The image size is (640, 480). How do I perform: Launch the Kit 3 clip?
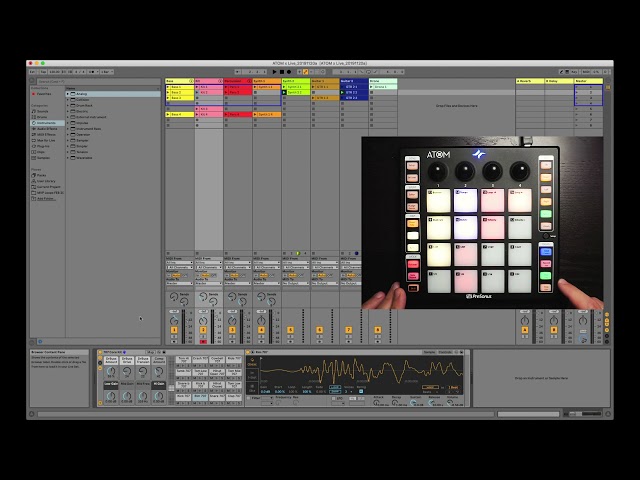coord(197,109)
